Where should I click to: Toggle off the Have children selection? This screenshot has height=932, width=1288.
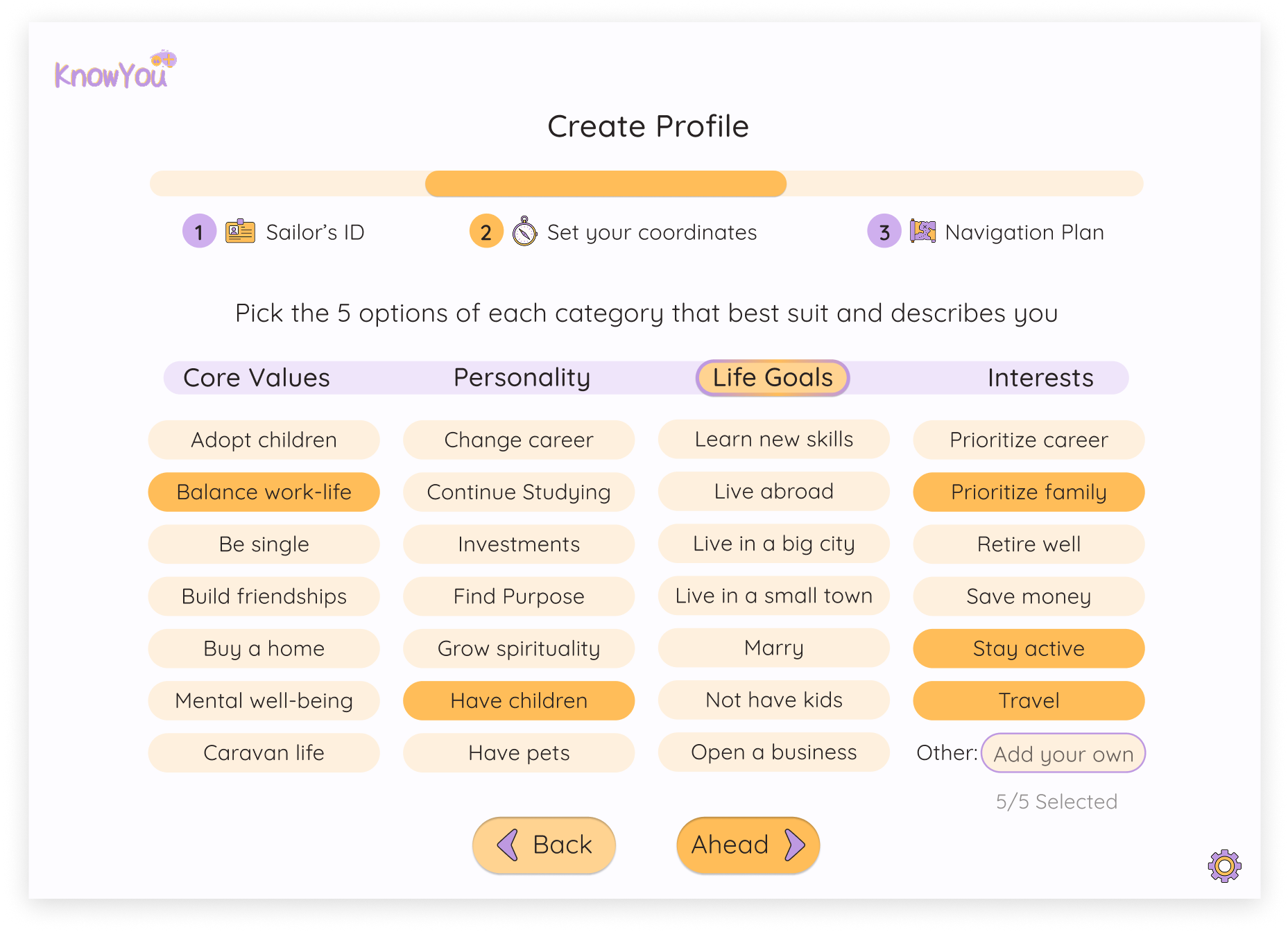point(518,700)
